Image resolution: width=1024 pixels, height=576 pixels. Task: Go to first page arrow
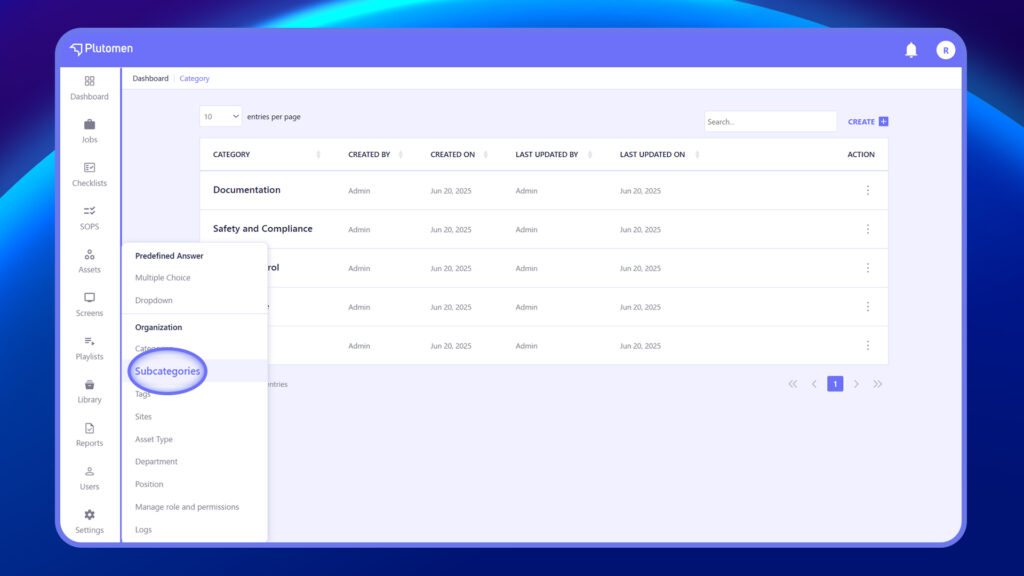[792, 384]
